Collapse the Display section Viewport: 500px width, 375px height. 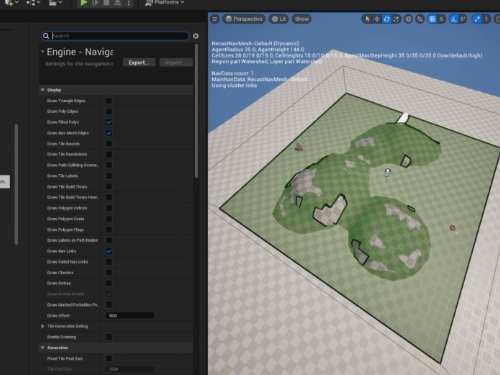click(43, 90)
